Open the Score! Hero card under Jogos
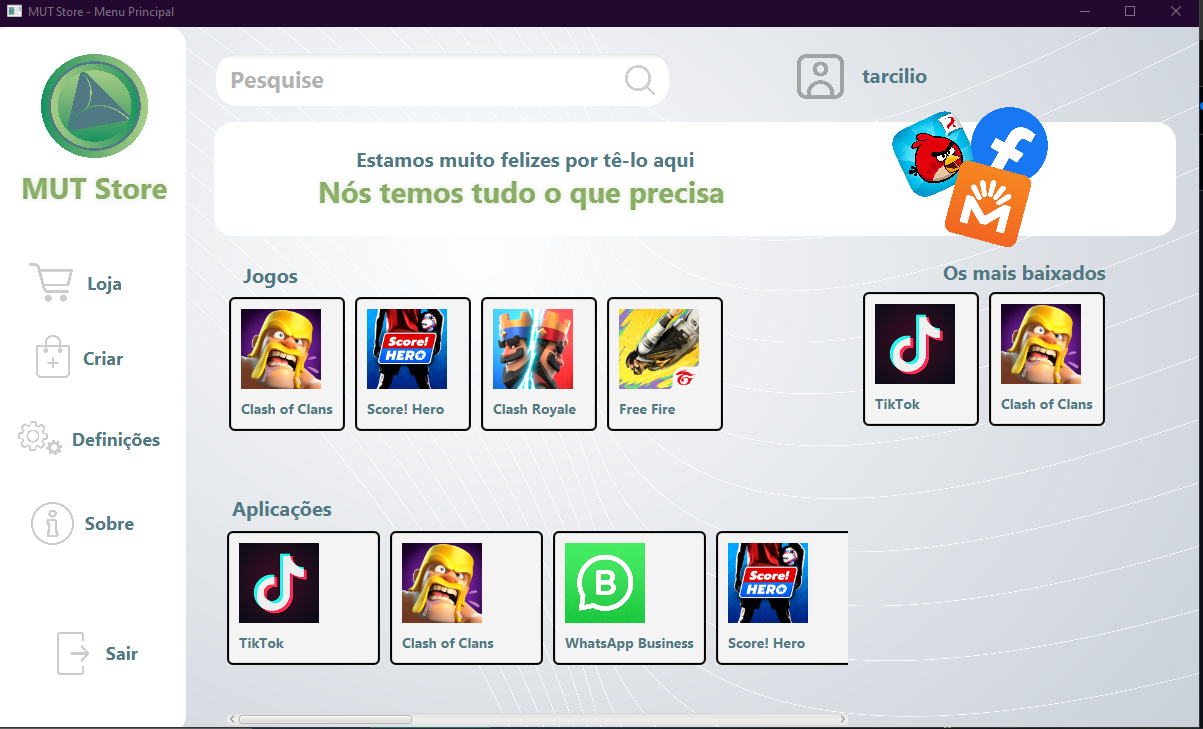 coord(413,364)
